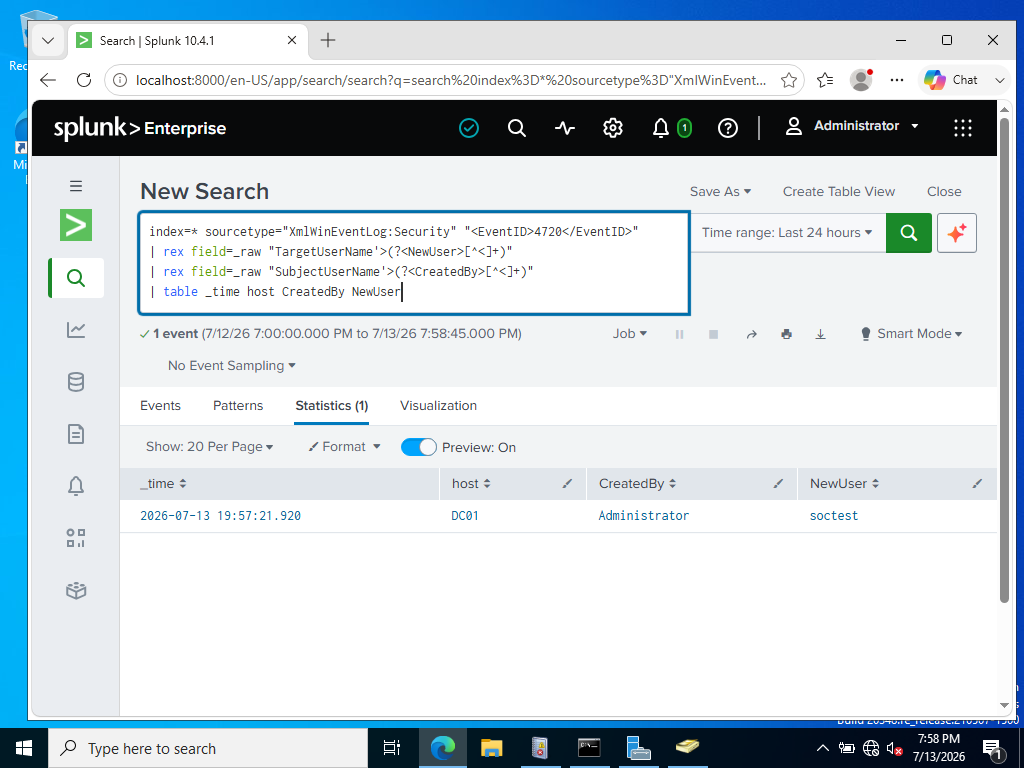Click the browser address bar
The width and height of the screenshot is (1024, 768).
451,80
